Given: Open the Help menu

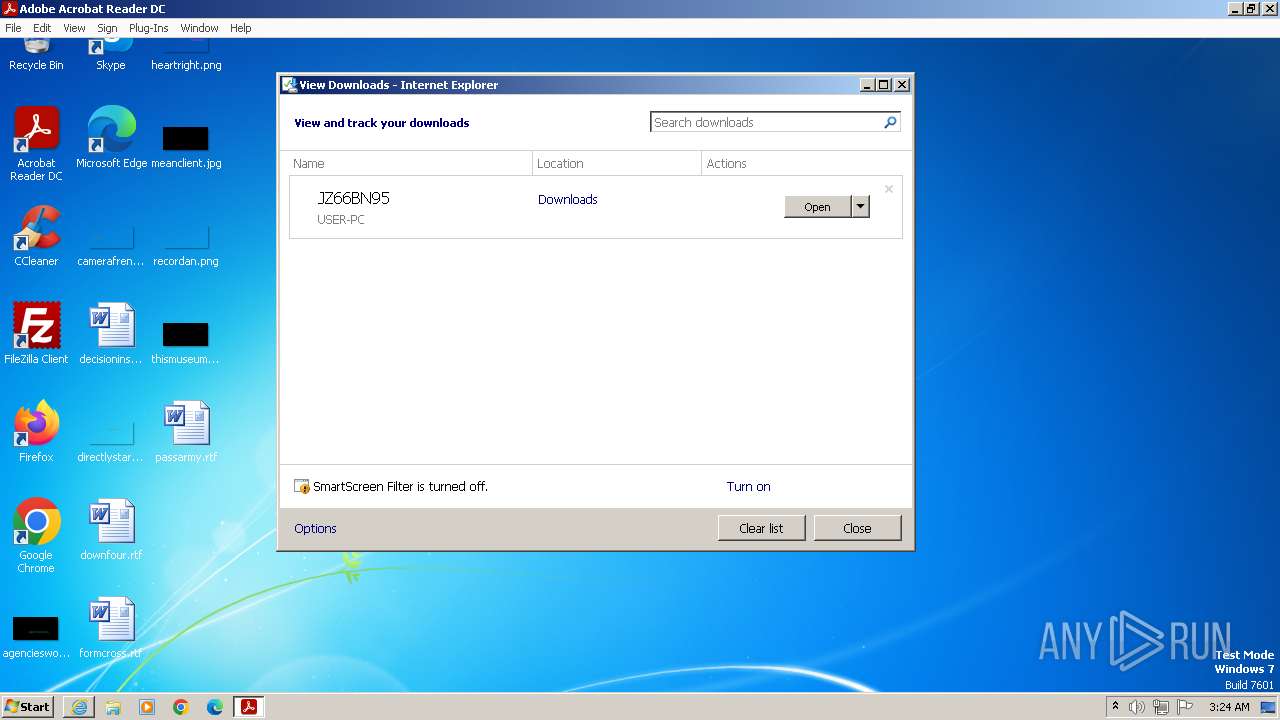Looking at the screenshot, I should point(241,28).
